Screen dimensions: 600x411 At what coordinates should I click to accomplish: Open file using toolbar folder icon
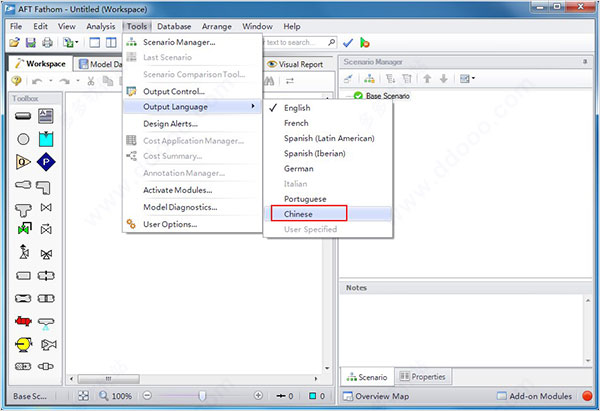[15, 42]
